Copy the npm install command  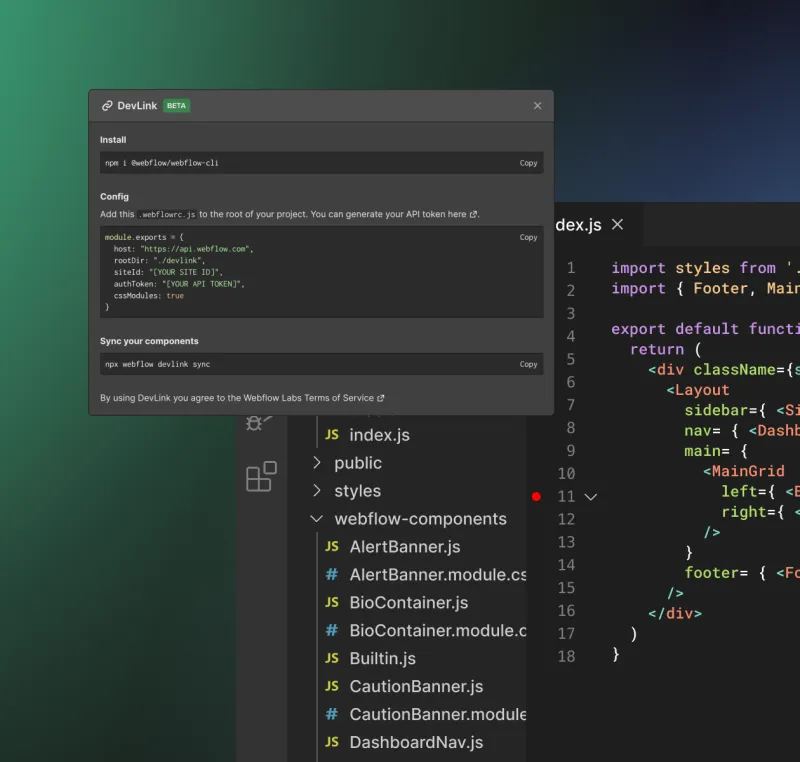coord(528,162)
